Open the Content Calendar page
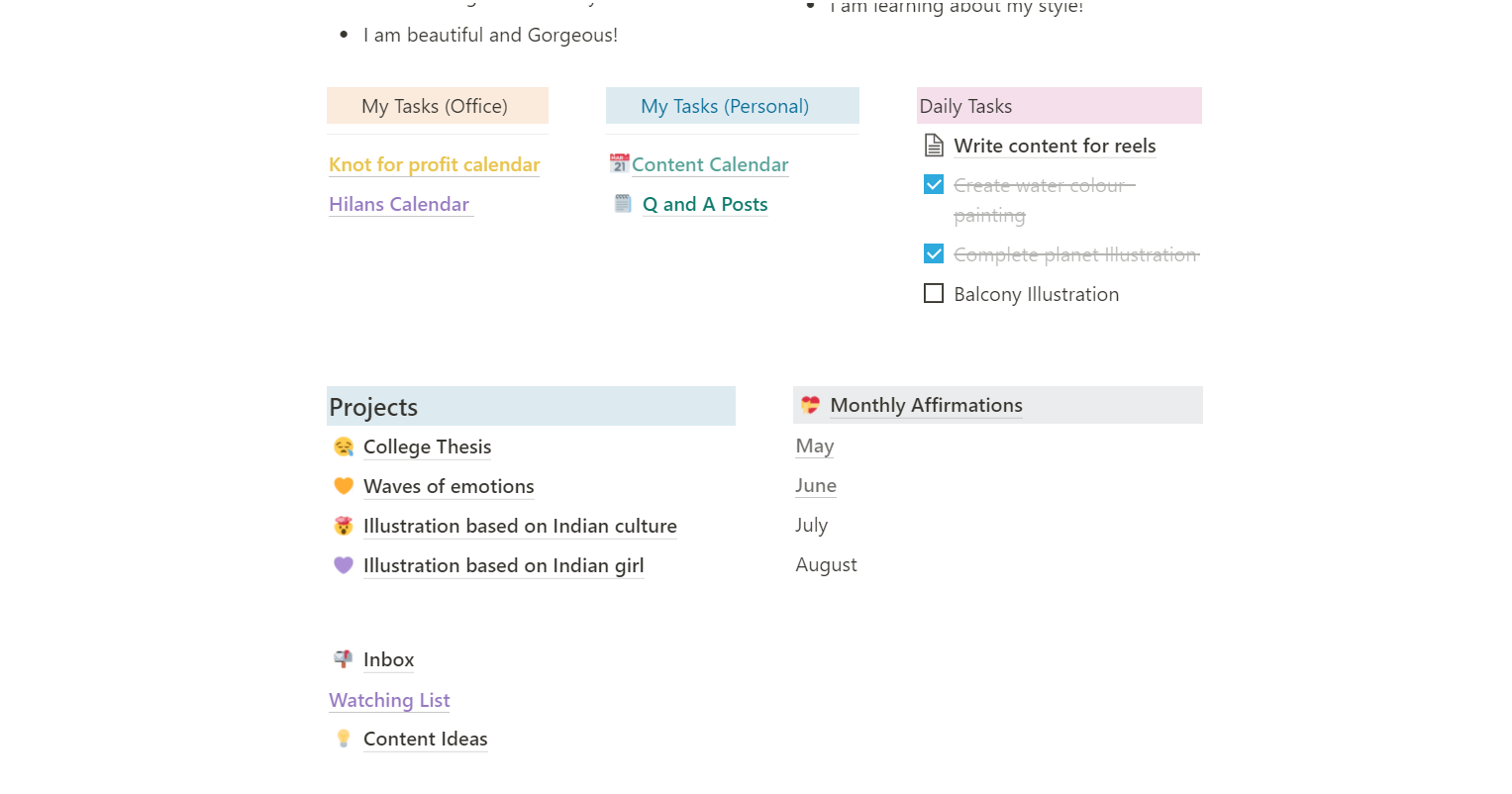This screenshot has width=1512, height=794. [710, 164]
